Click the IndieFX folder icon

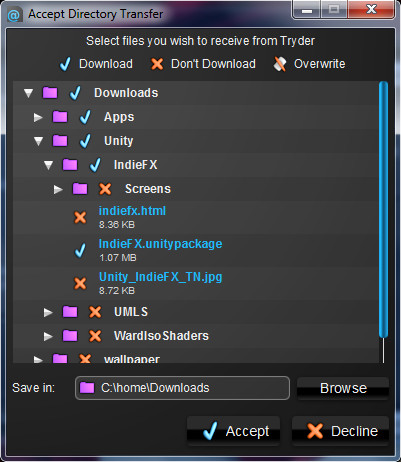70,164
